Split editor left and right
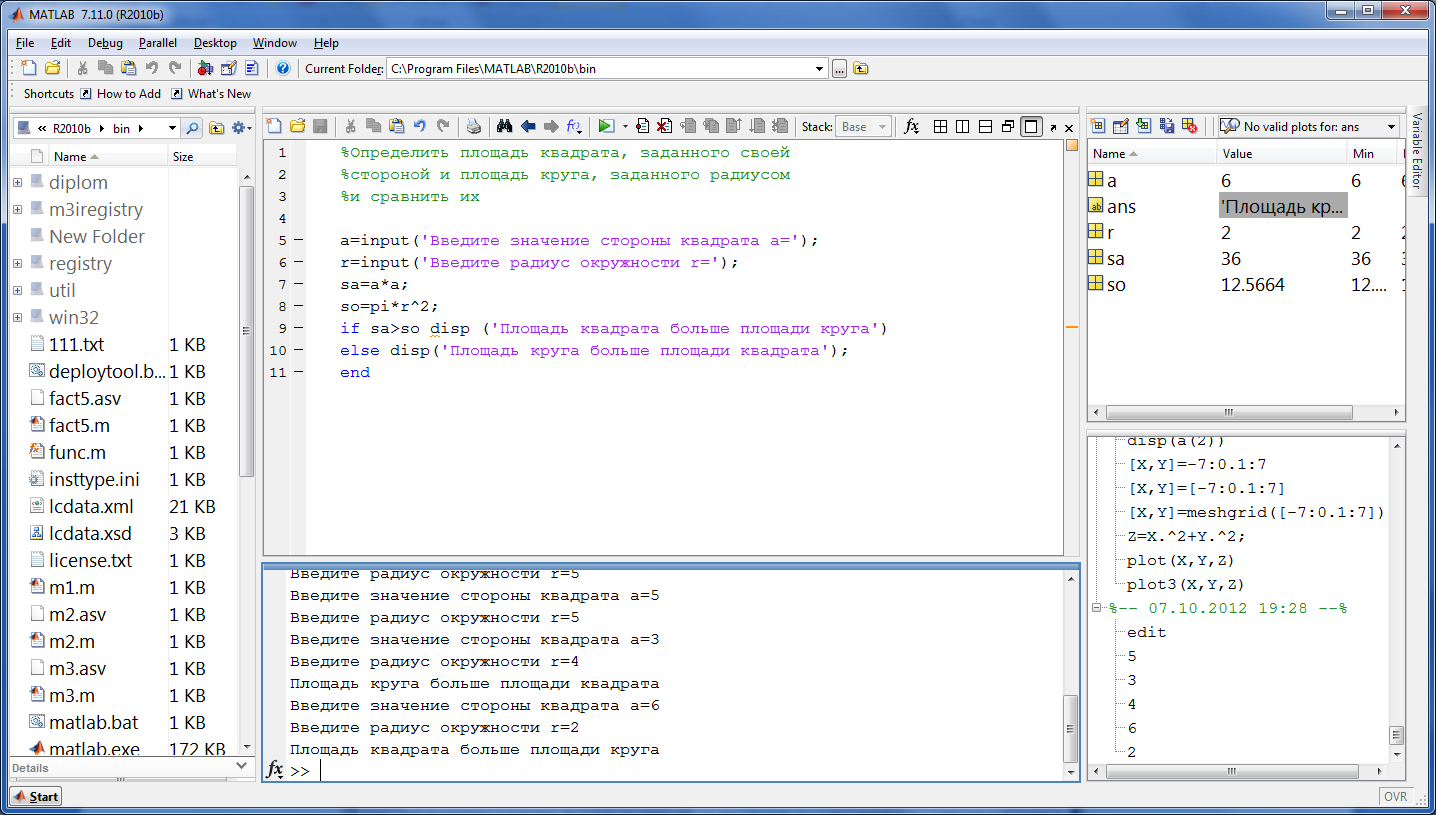Viewport: 1436px width, 815px height. [962, 126]
